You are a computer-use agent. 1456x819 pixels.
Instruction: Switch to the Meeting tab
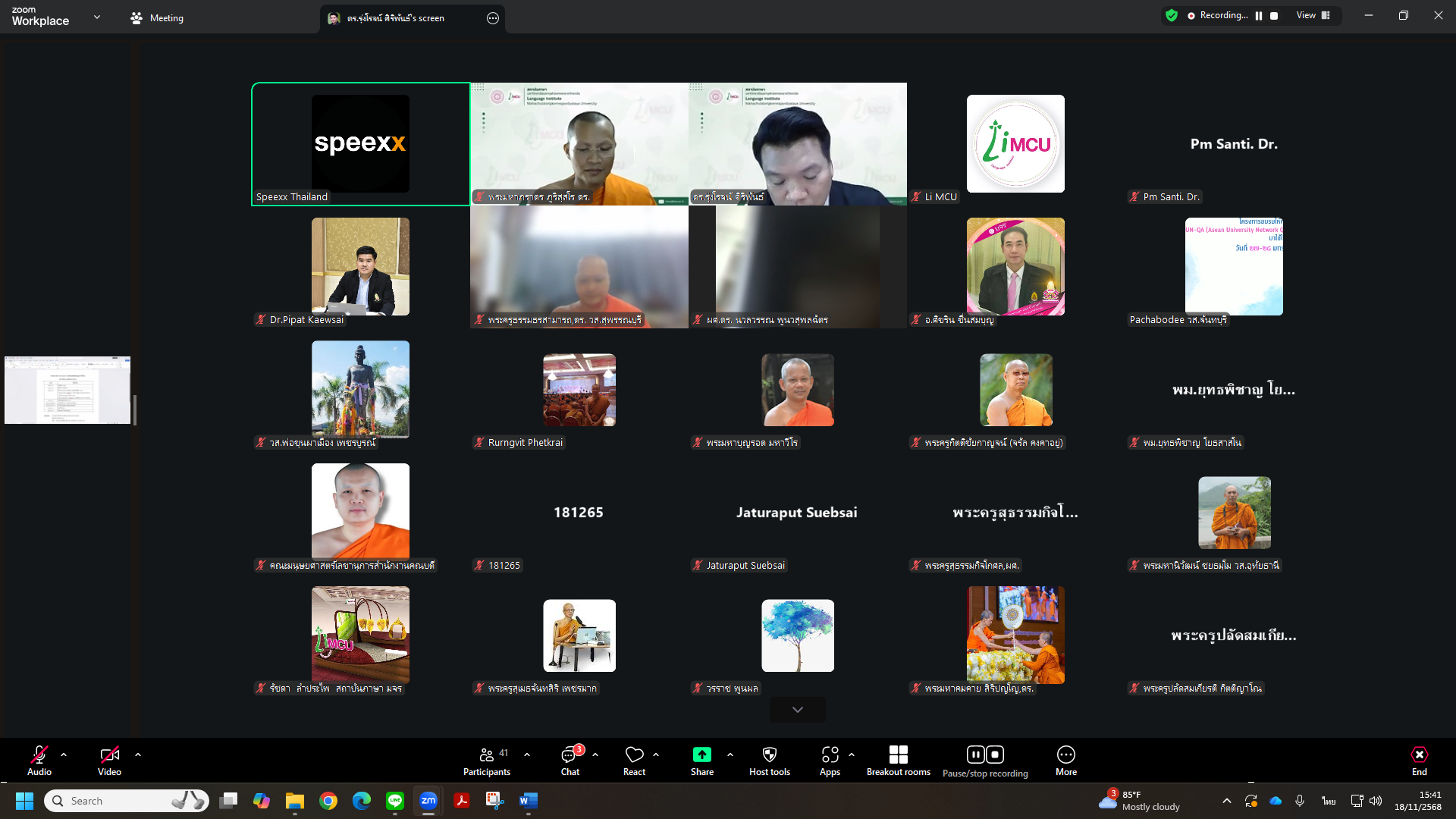coord(157,18)
